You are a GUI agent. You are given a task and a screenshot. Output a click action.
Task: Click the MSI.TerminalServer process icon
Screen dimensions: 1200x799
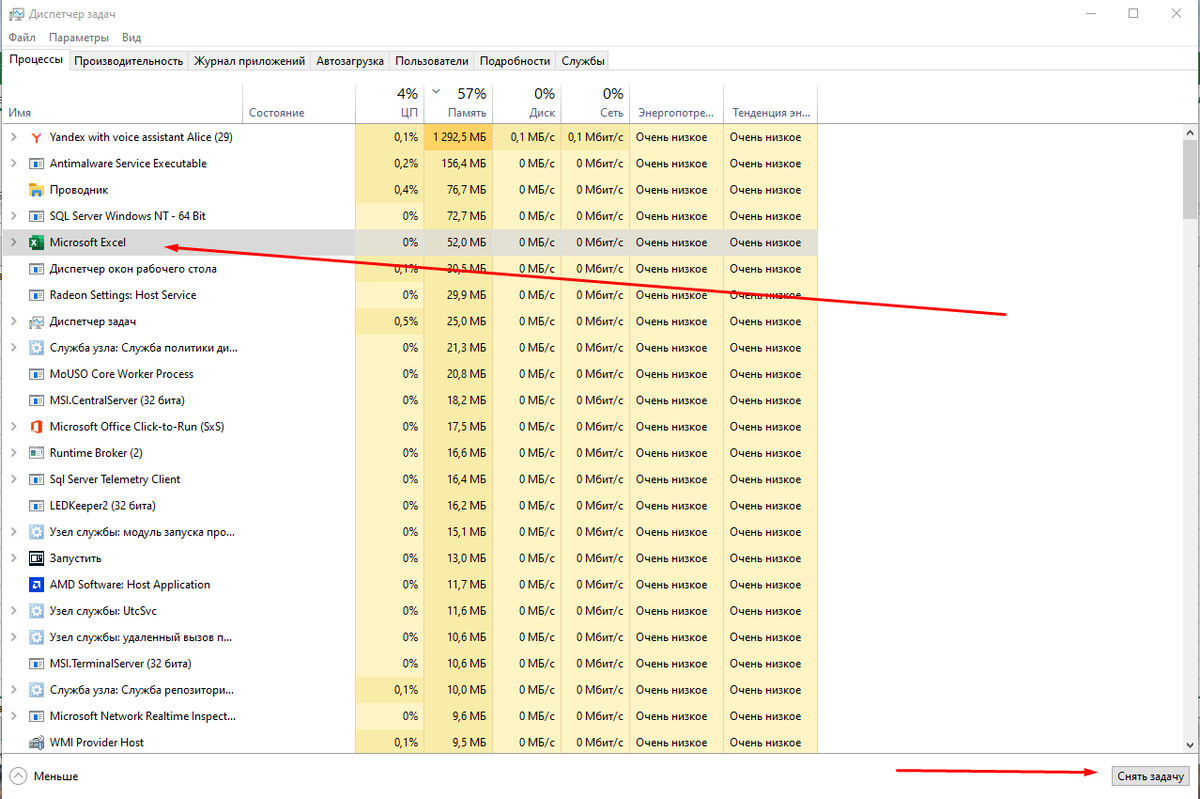[x=36, y=663]
